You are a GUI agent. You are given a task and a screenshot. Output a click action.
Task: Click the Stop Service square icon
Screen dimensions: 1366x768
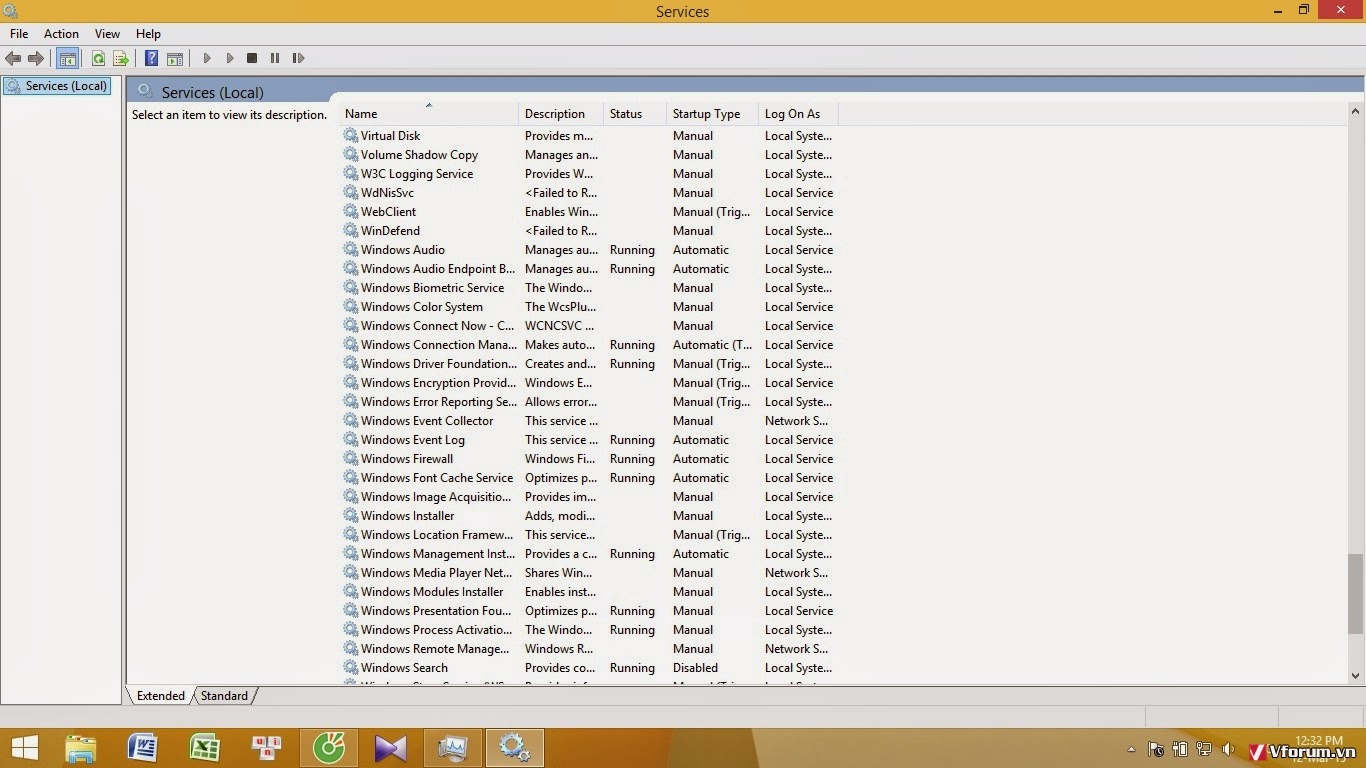tap(252, 58)
